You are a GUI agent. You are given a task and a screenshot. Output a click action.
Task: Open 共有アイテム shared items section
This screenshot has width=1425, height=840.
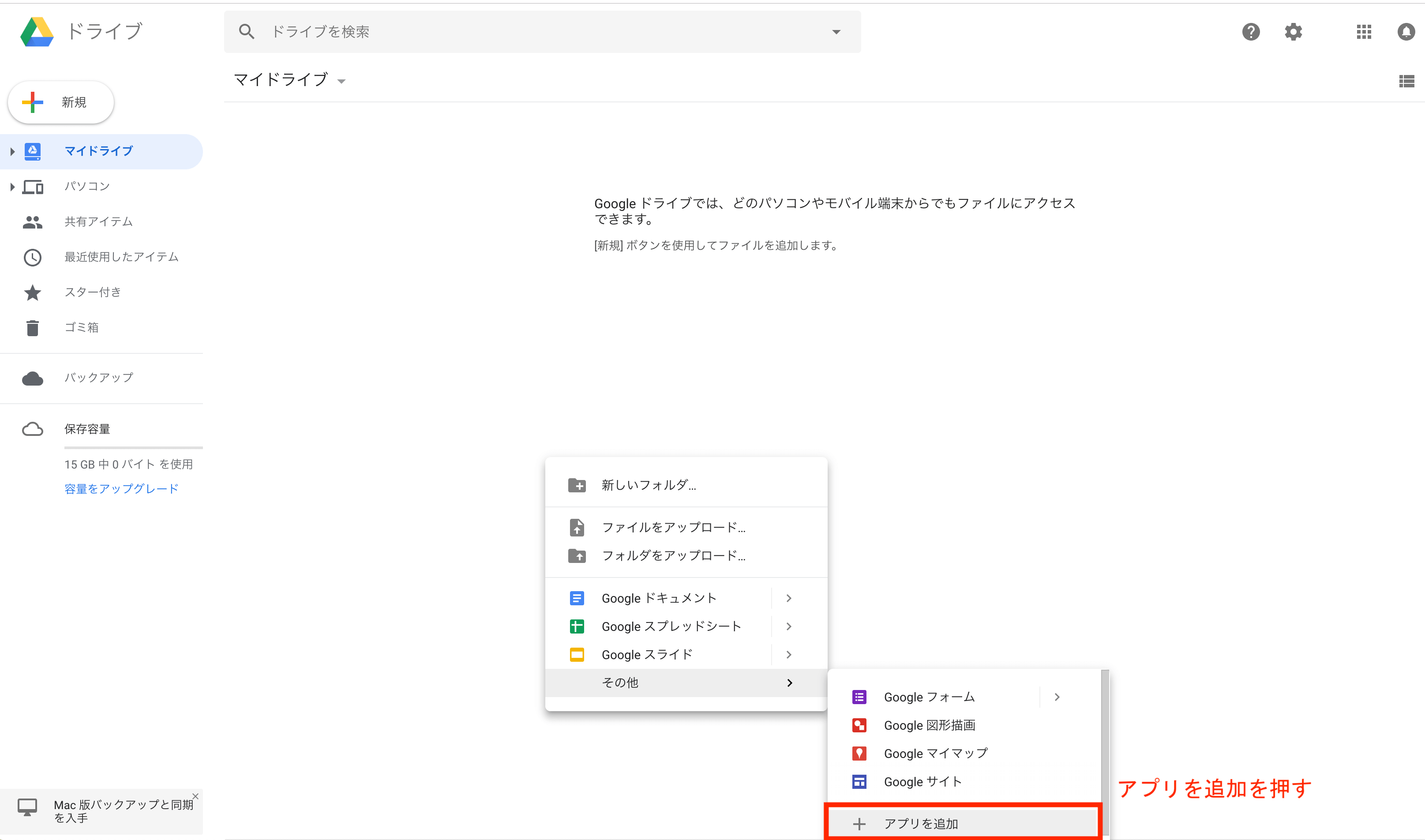98,221
